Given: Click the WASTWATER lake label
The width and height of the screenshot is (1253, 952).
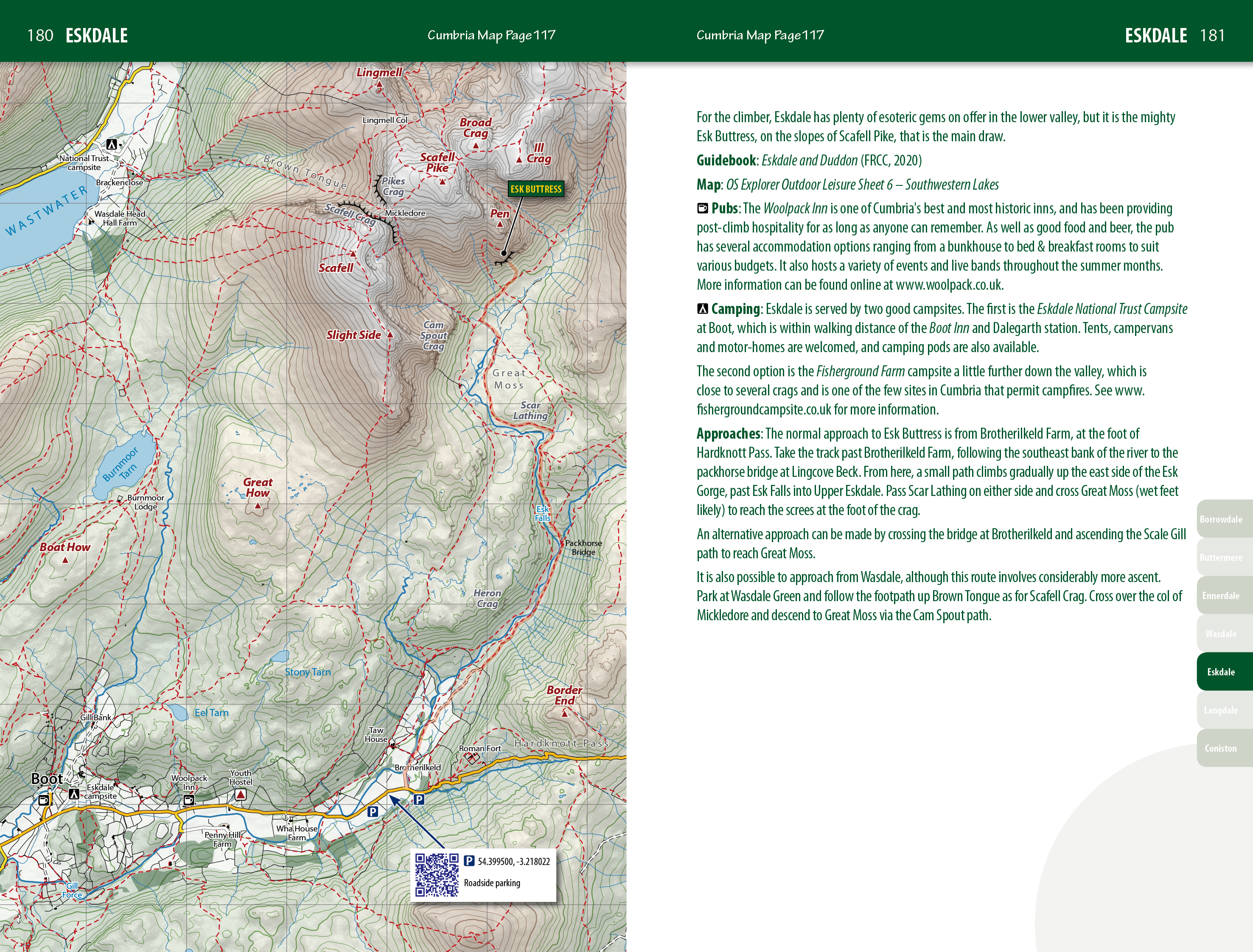Looking at the screenshot, I should click(47, 210).
